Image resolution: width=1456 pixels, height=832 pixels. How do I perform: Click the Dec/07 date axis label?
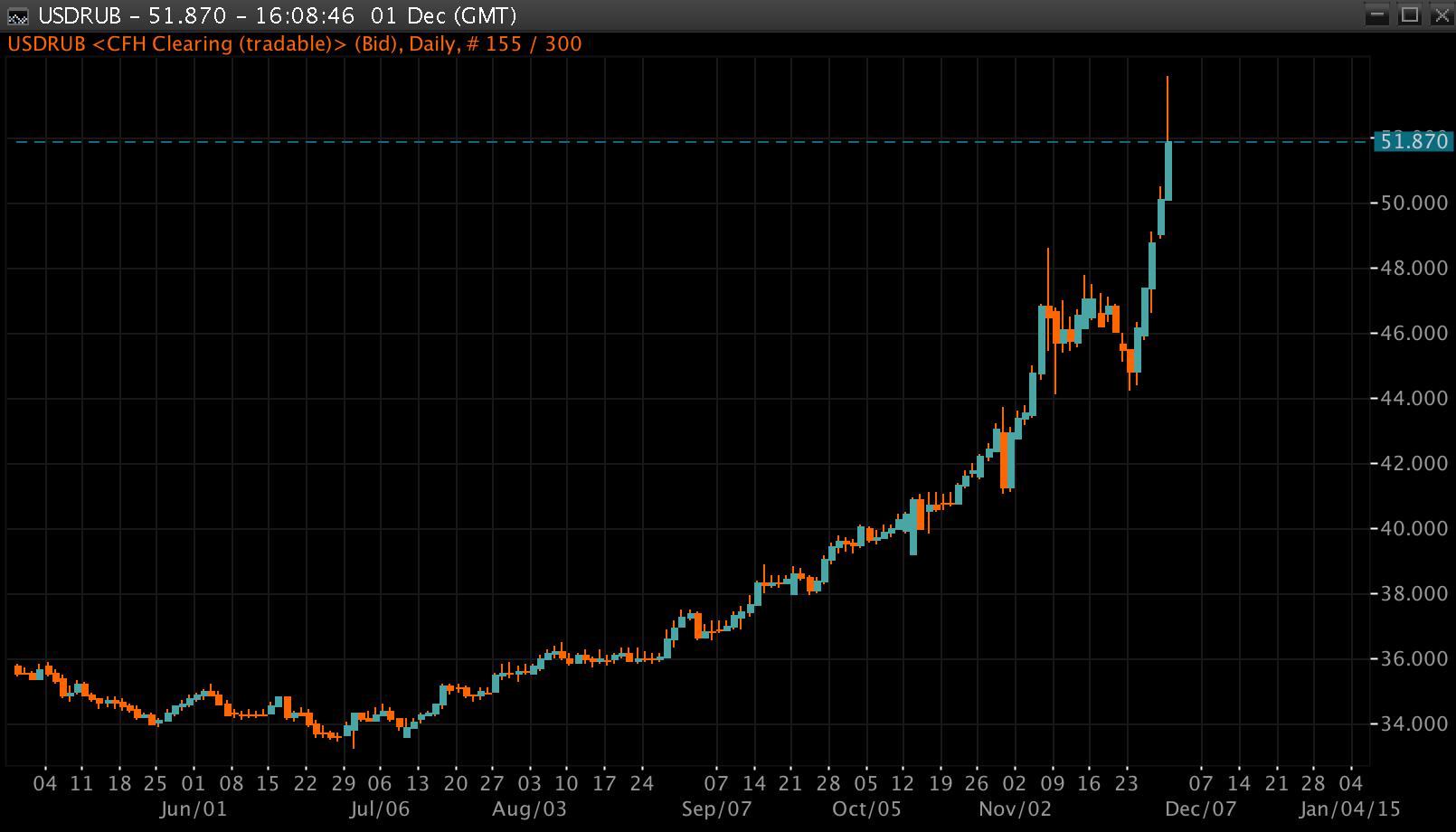[1200, 809]
